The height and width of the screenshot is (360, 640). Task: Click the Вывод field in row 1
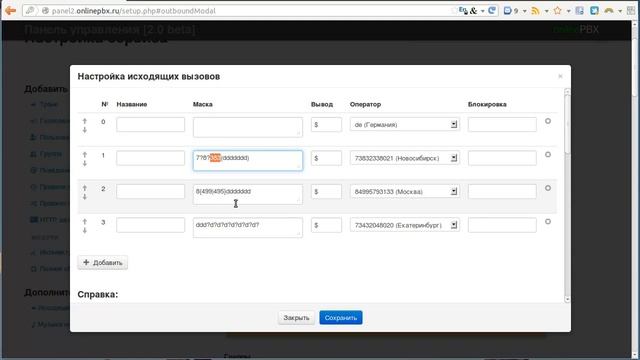click(326, 158)
